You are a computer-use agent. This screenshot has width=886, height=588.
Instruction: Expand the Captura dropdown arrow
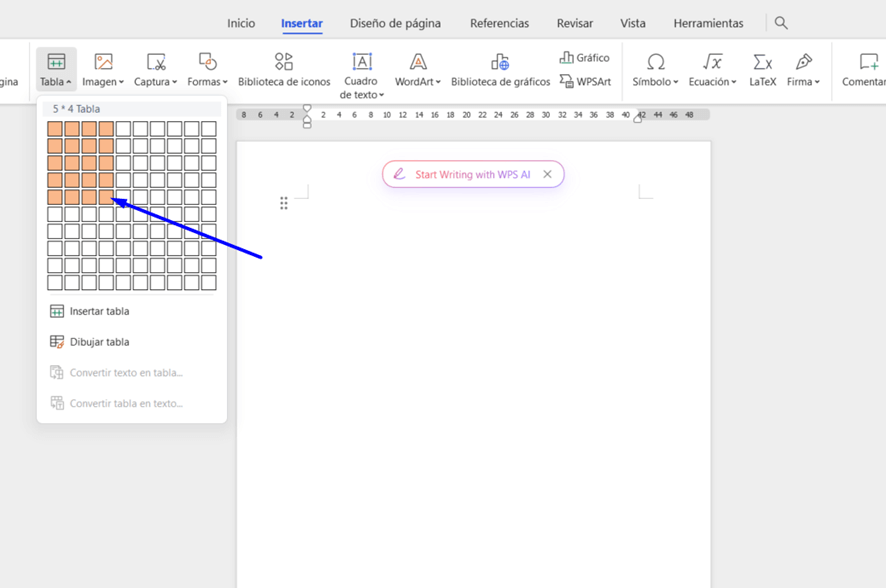coord(175,82)
